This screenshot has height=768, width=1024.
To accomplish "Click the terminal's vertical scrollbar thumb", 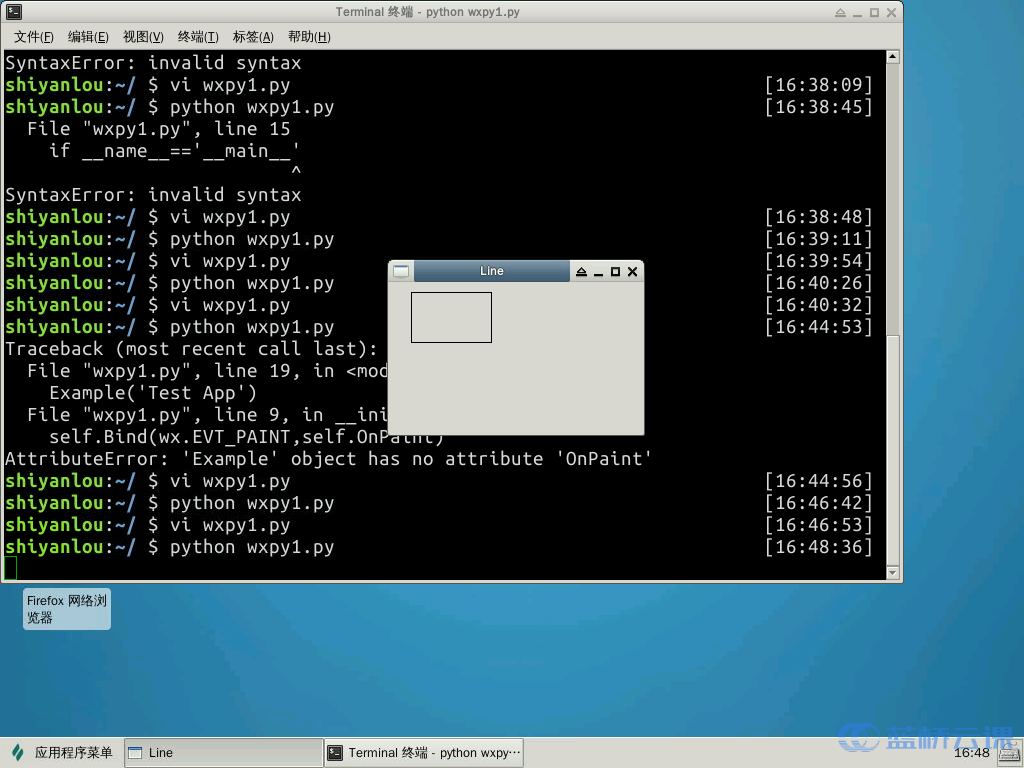I will click(893, 450).
